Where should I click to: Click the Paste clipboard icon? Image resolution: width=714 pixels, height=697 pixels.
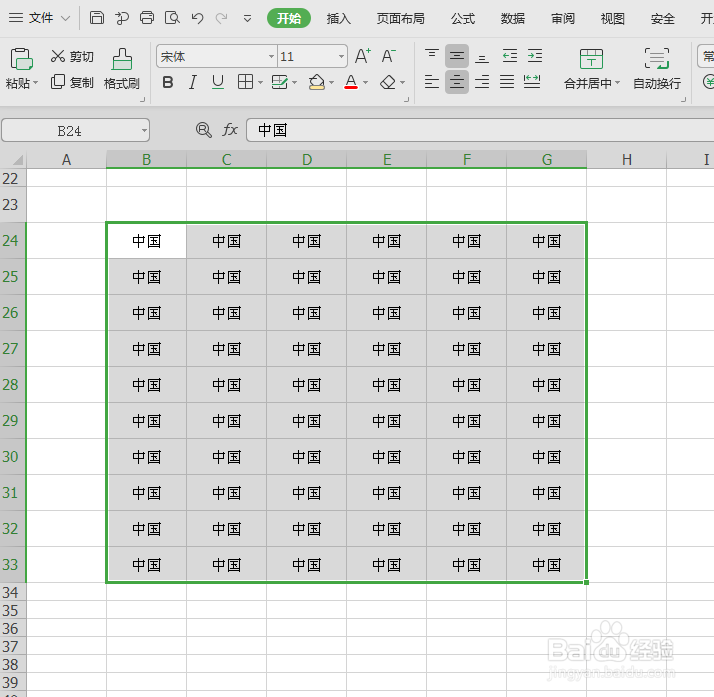pyautogui.click(x=21, y=59)
